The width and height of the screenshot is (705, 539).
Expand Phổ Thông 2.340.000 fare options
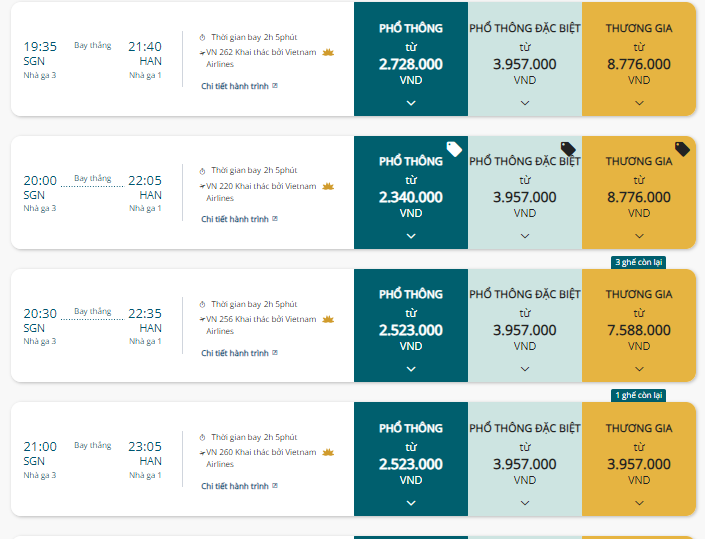tap(411, 236)
